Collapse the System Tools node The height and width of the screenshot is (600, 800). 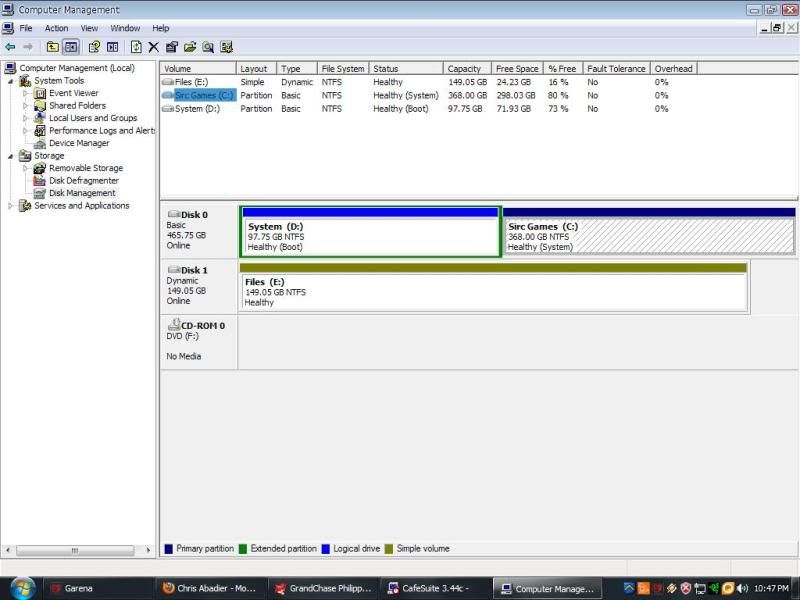click(x=12, y=81)
